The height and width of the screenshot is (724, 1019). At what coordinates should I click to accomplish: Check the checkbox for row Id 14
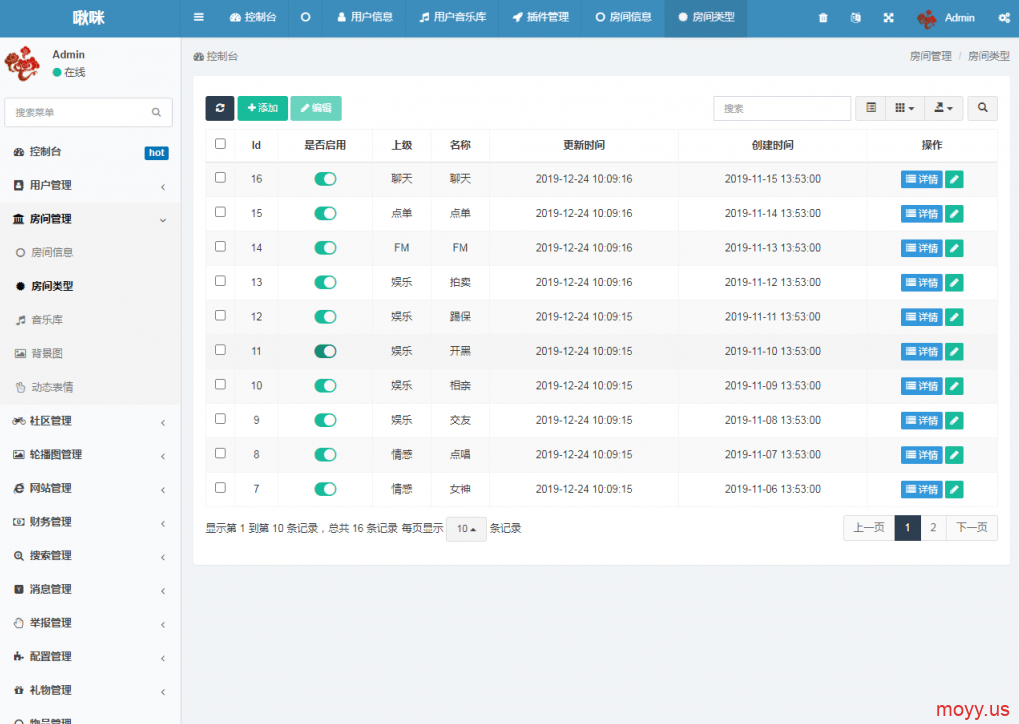pos(220,246)
